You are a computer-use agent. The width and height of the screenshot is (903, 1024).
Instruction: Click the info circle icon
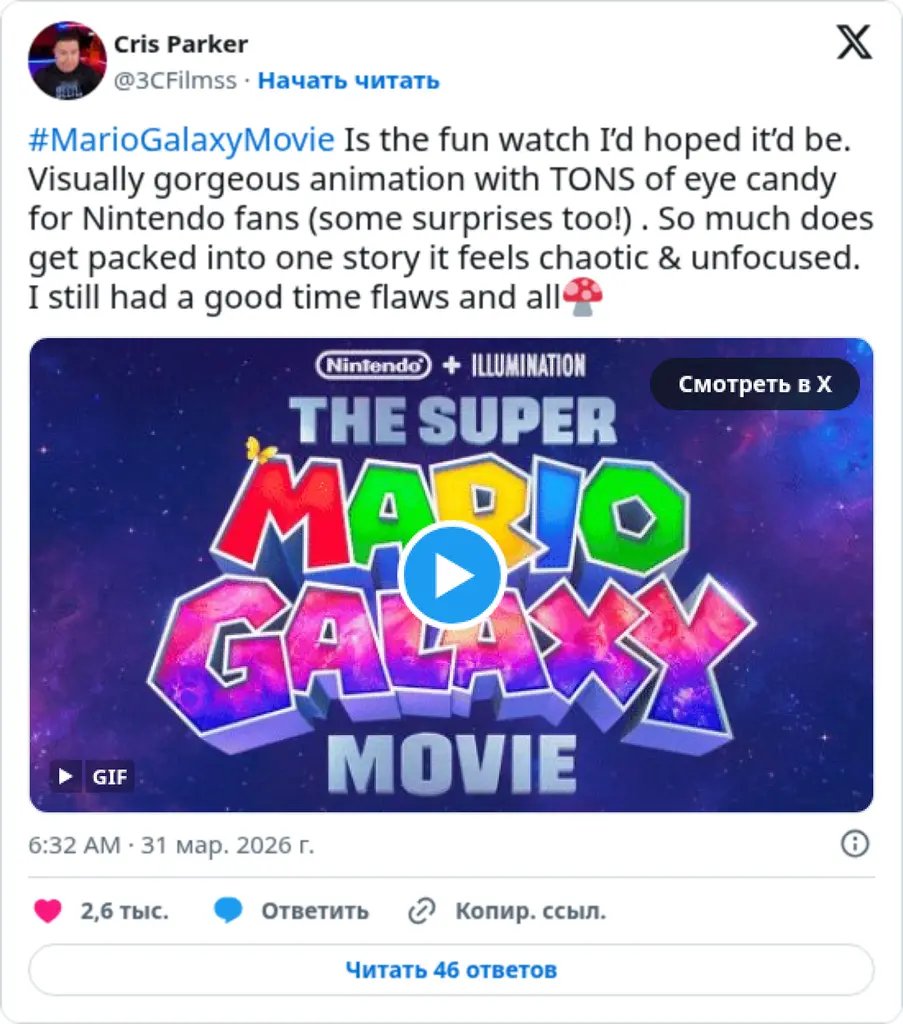pos(854,844)
